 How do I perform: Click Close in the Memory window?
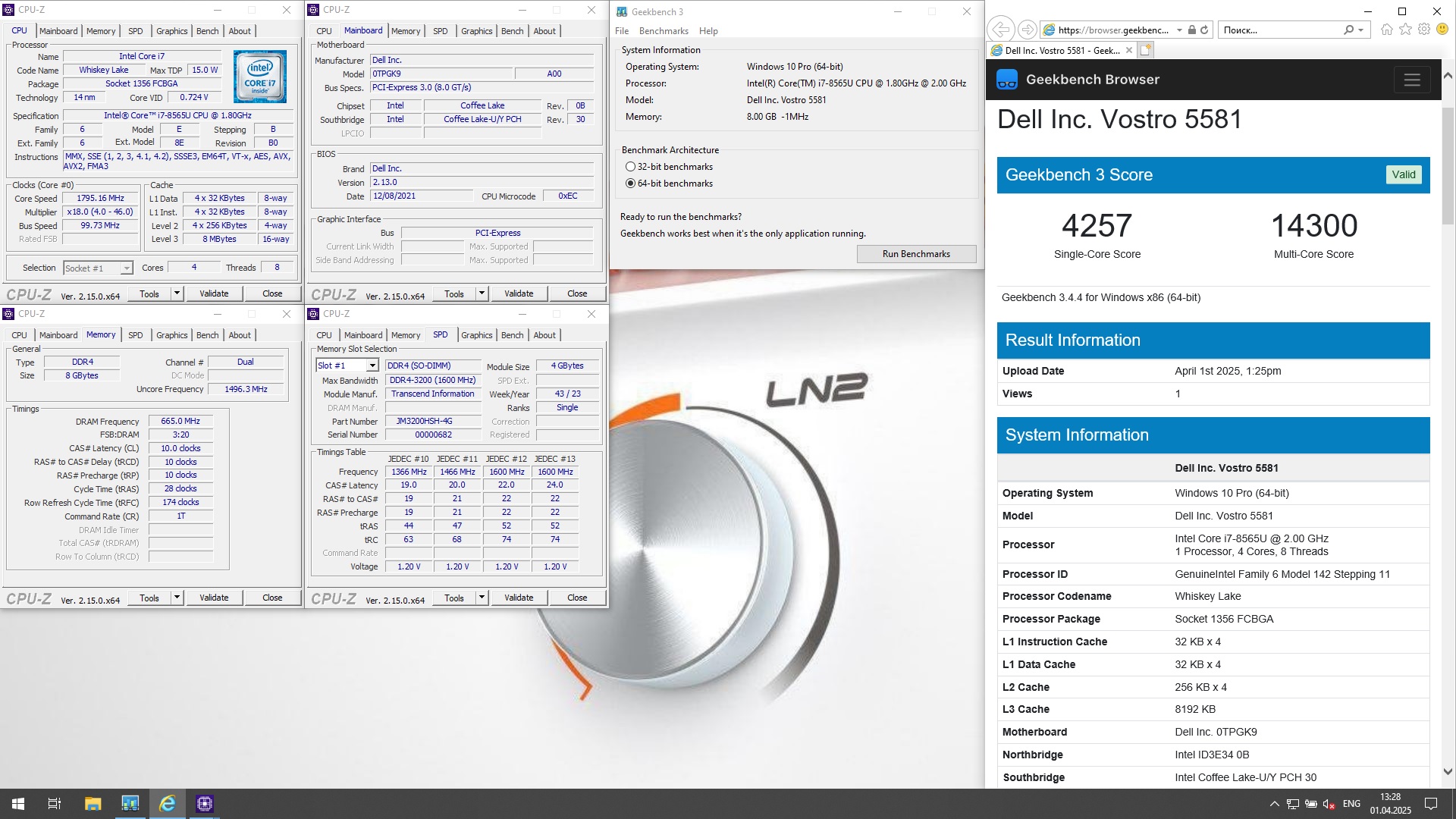272,598
